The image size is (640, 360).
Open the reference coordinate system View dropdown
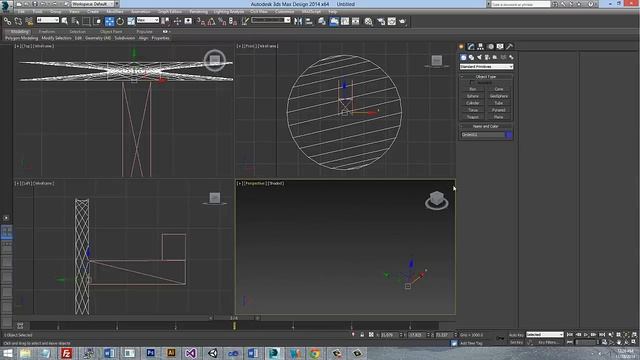pos(148,20)
